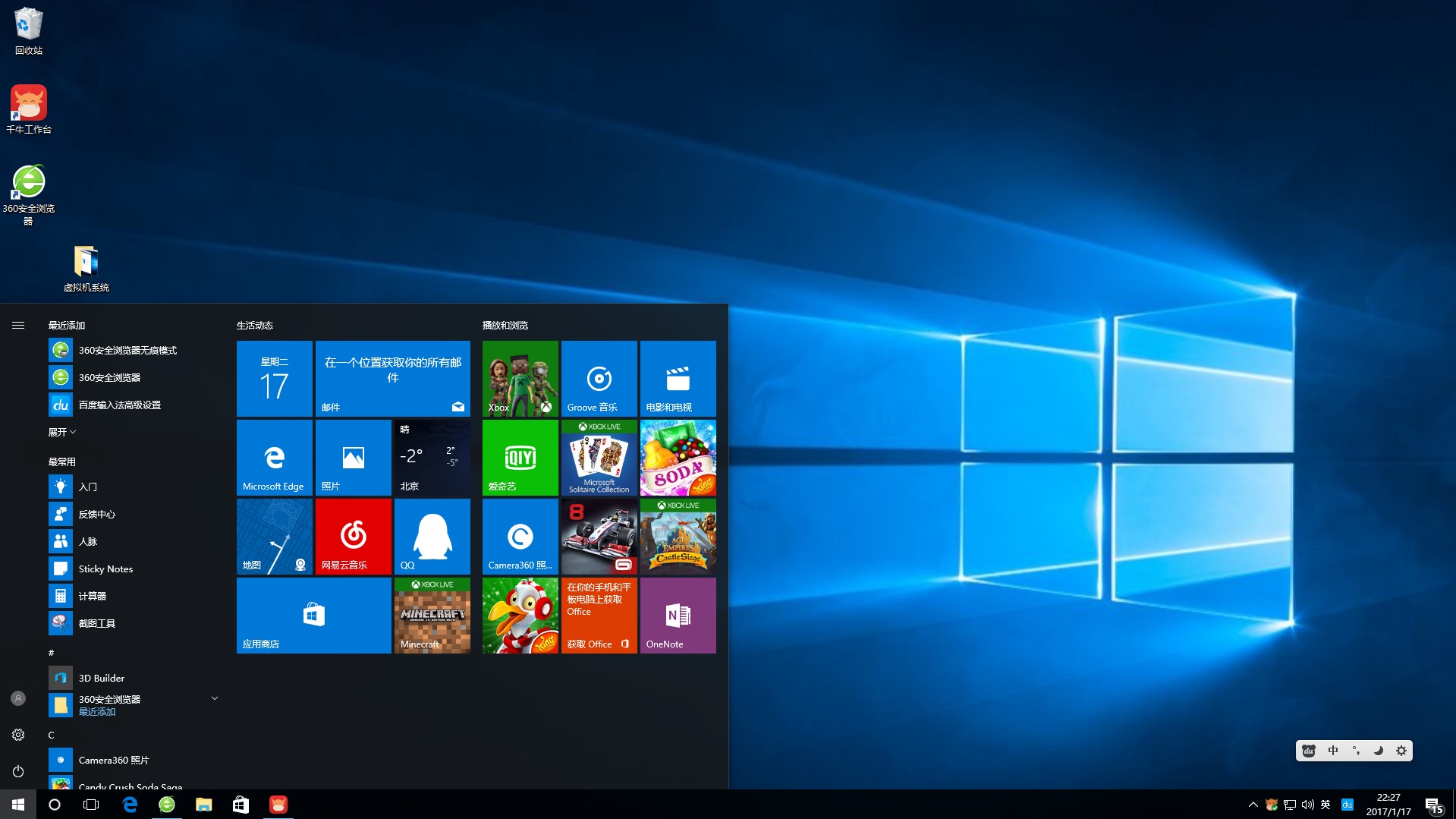The image size is (1456, 819).
Task: Open the calendar tile showing 星期二 17
Action: pos(275,379)
